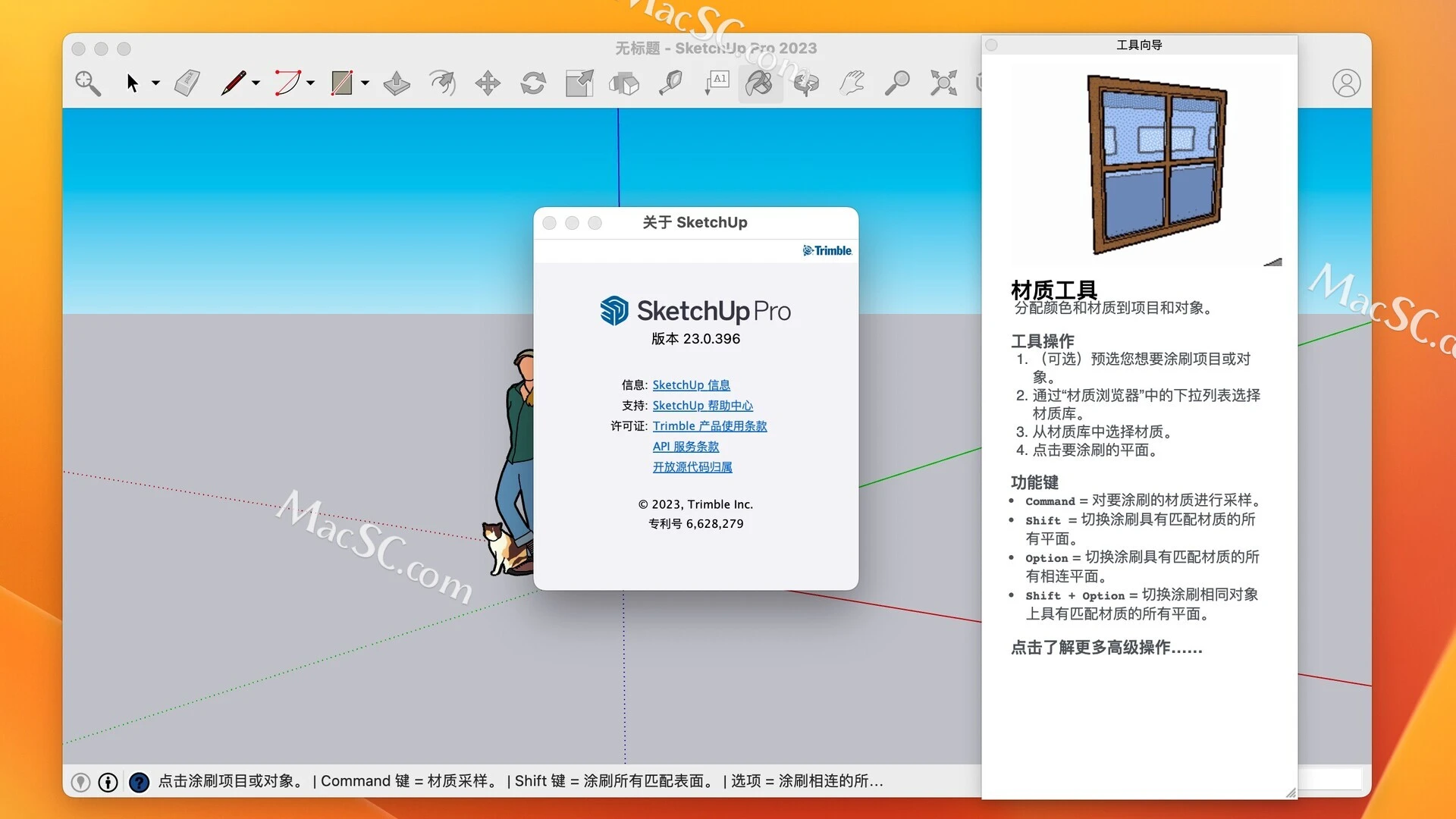Activate the Orbit tool
The width and height of the screenshot is (1456, 819).
(x=805, y=83)
